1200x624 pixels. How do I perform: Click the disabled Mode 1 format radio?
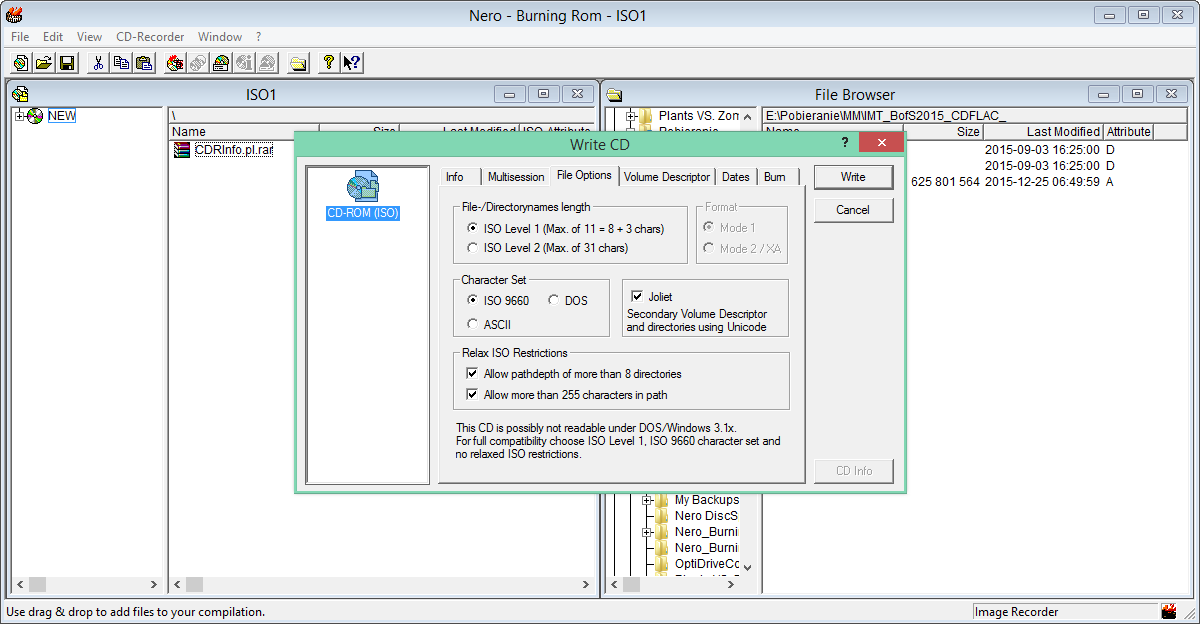coord(709,228)
